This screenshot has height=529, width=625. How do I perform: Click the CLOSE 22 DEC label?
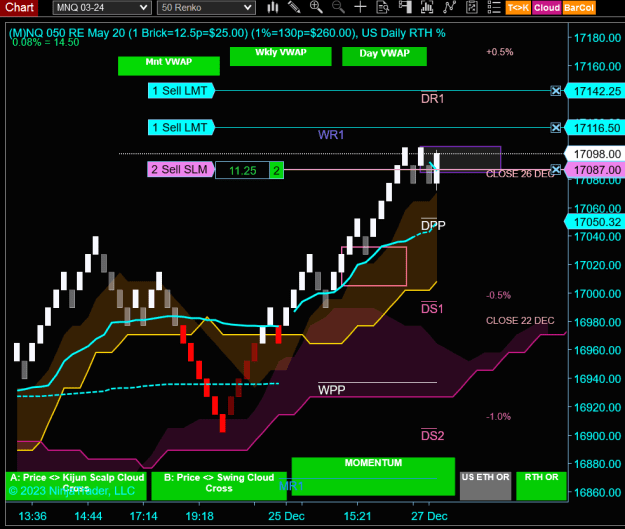coord(520,321)
